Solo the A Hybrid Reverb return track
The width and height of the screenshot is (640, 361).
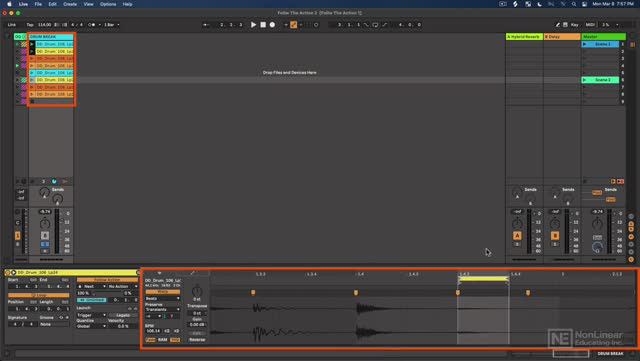point(517,244)
